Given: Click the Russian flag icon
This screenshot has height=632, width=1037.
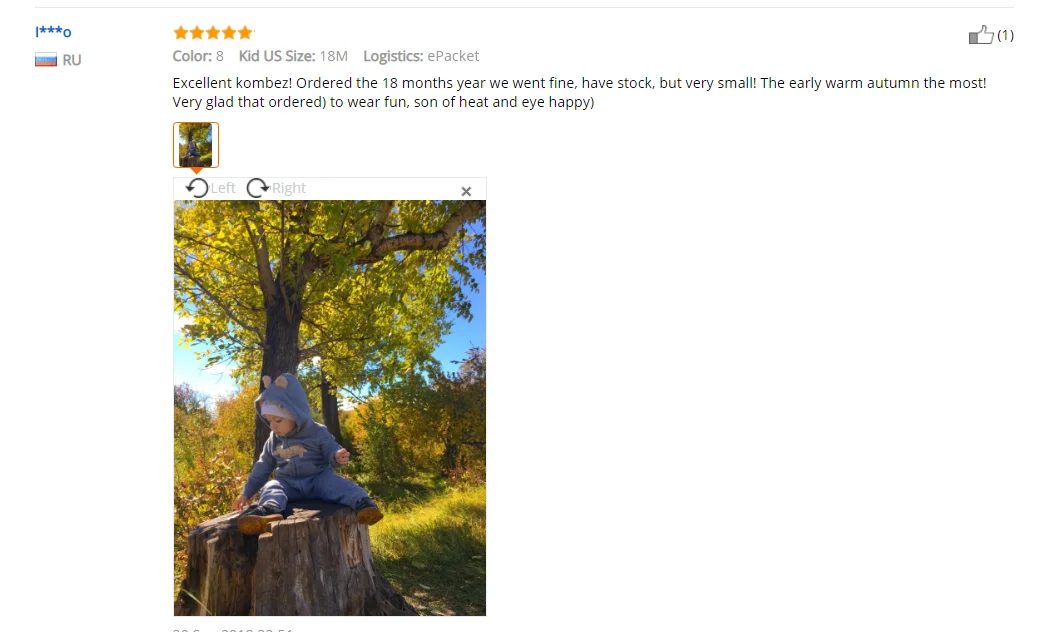Looking at the screenshot, I should (x=46, y=60).
